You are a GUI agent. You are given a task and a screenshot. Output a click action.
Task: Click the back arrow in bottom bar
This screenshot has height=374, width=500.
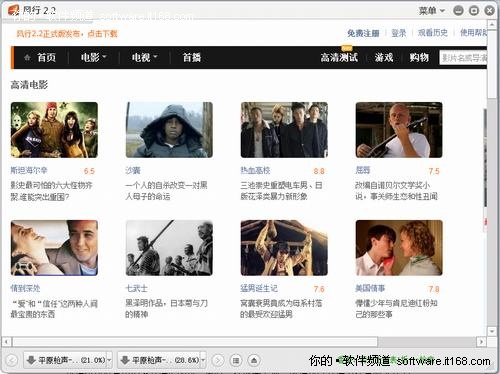click(12, 360)
